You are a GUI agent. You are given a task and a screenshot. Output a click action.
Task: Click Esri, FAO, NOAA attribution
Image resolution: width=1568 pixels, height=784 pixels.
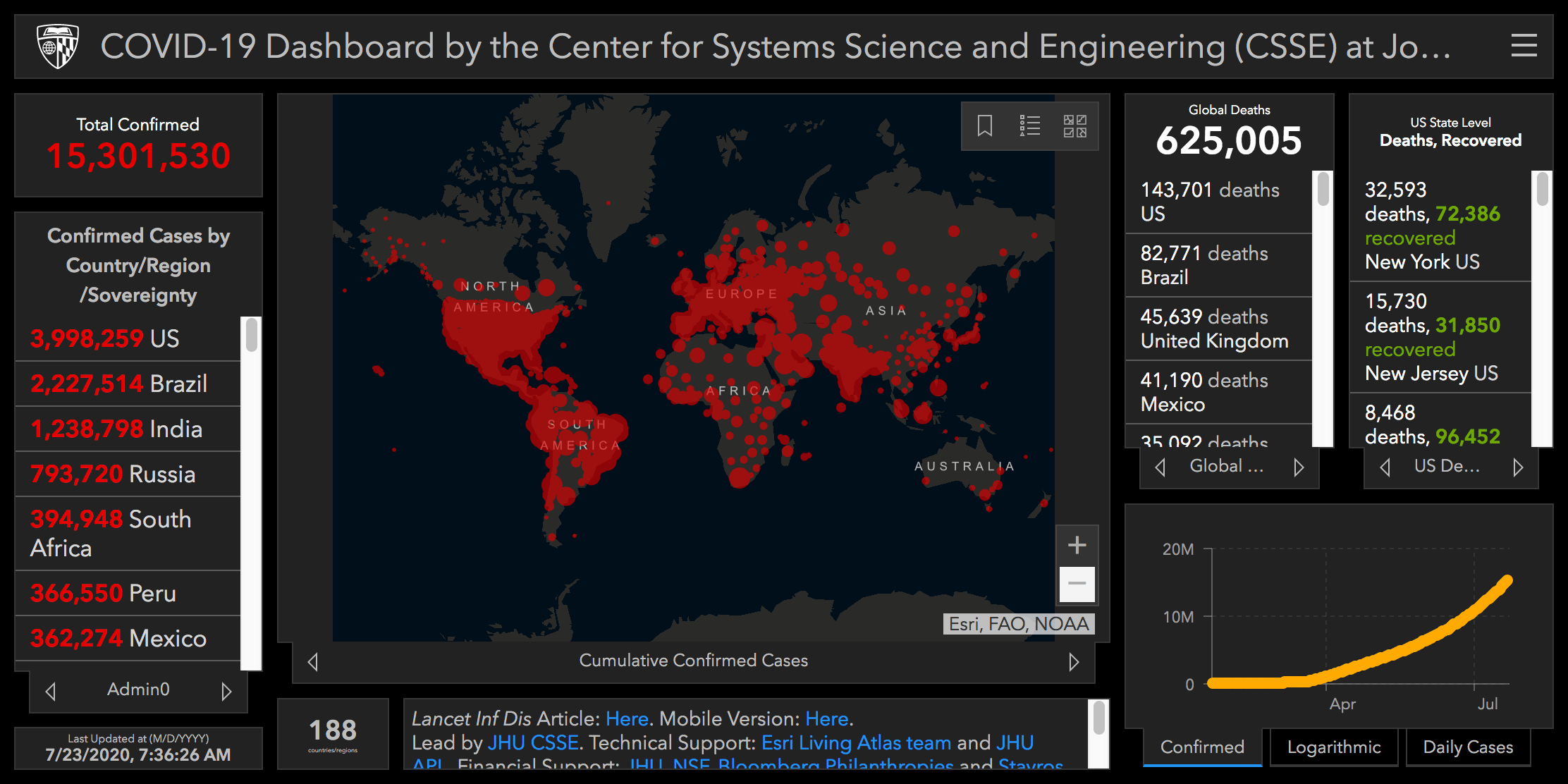(1019, 624)
